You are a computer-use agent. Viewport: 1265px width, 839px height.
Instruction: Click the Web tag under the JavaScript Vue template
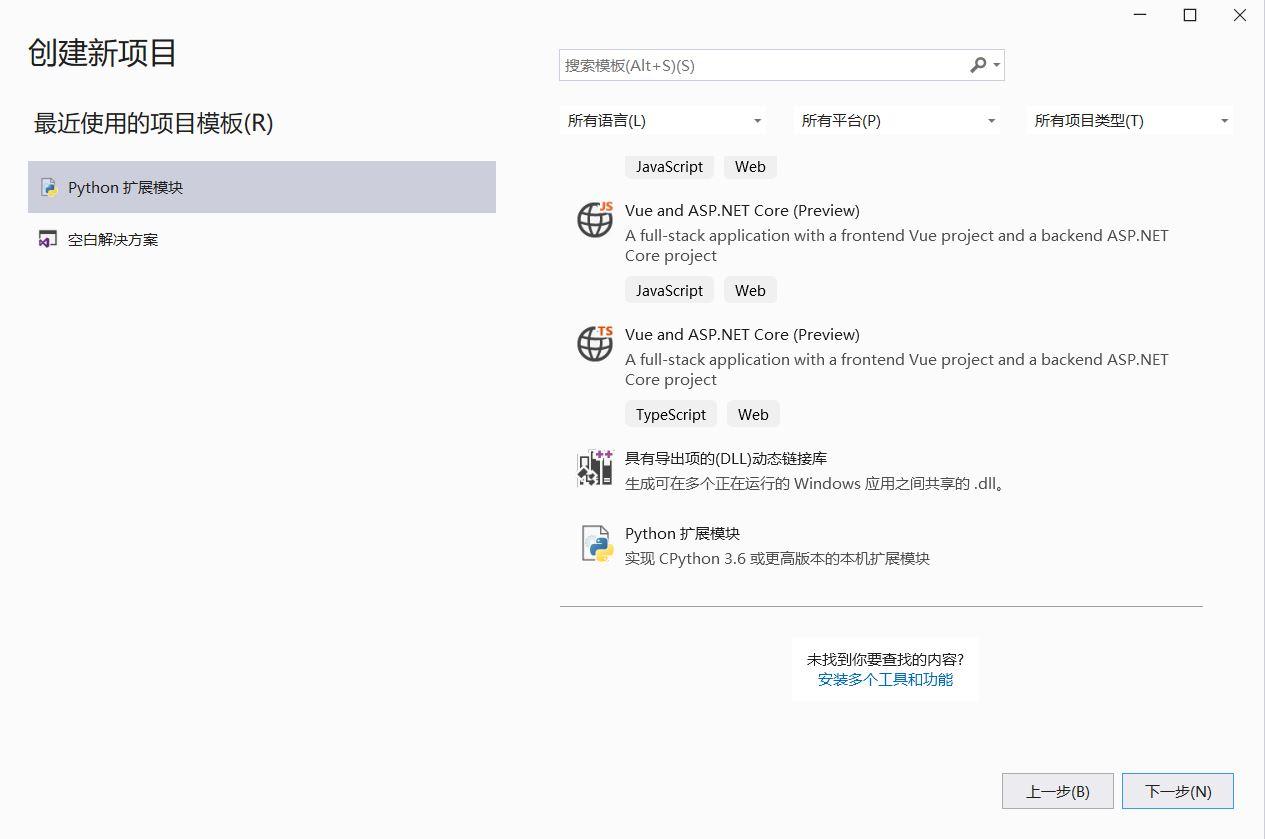tap(750, 290)
